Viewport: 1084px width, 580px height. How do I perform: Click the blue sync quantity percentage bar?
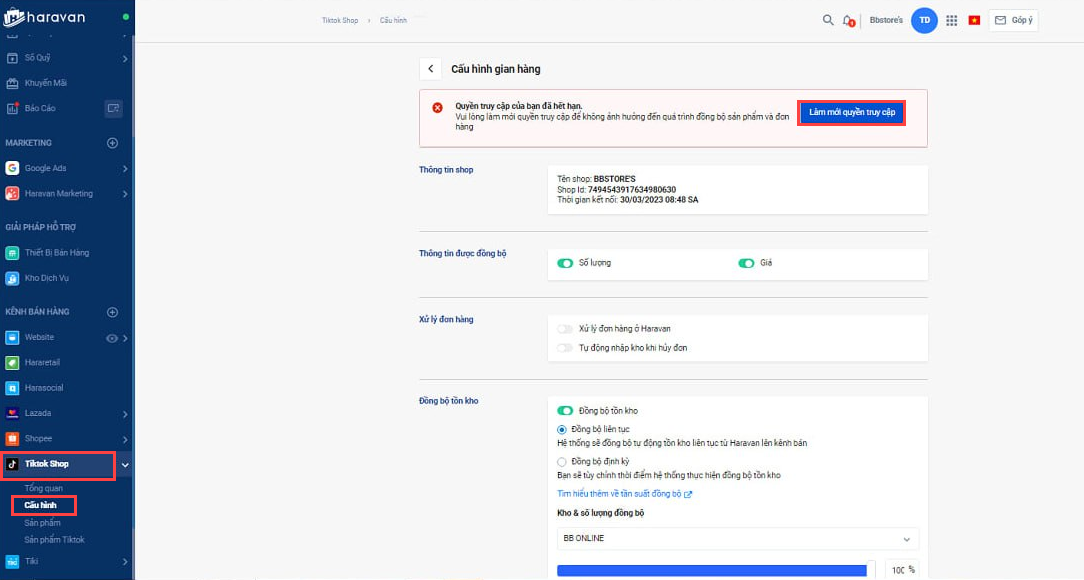pyautogui.click(x=711, y=570)
